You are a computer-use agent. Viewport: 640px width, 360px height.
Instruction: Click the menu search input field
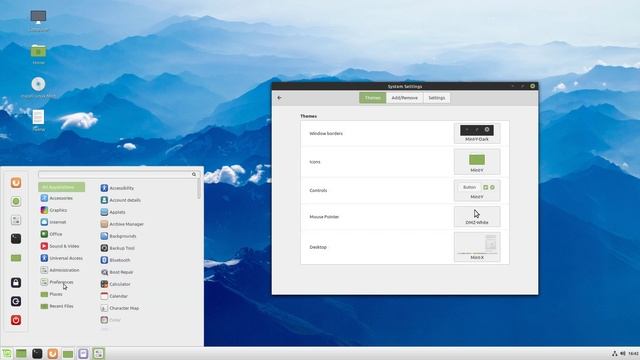(x=118, y=174)
